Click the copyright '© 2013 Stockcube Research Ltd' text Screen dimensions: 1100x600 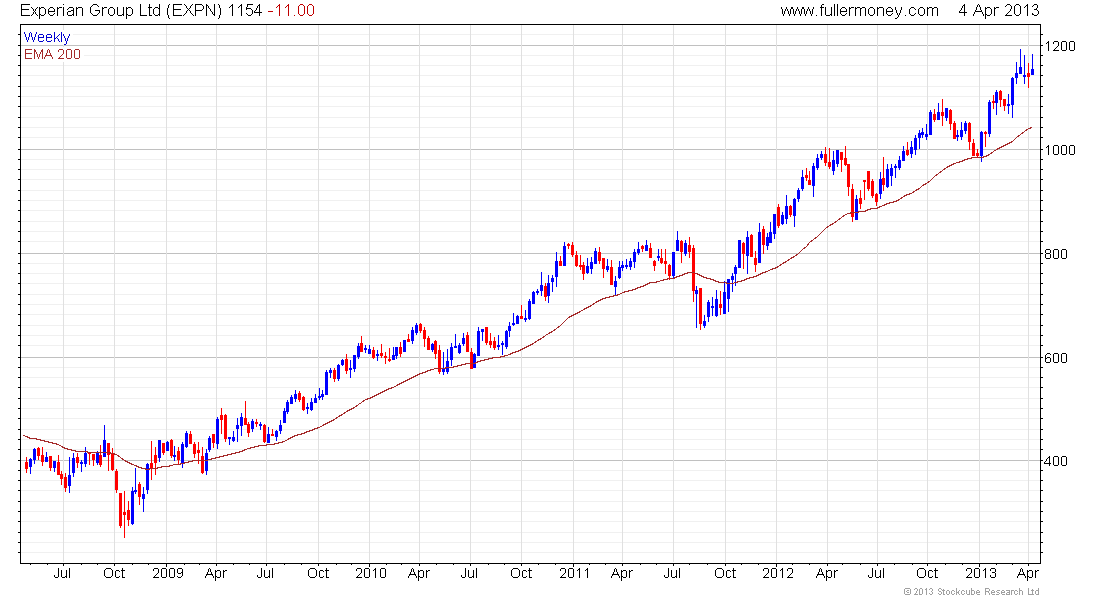pos(972,592)
